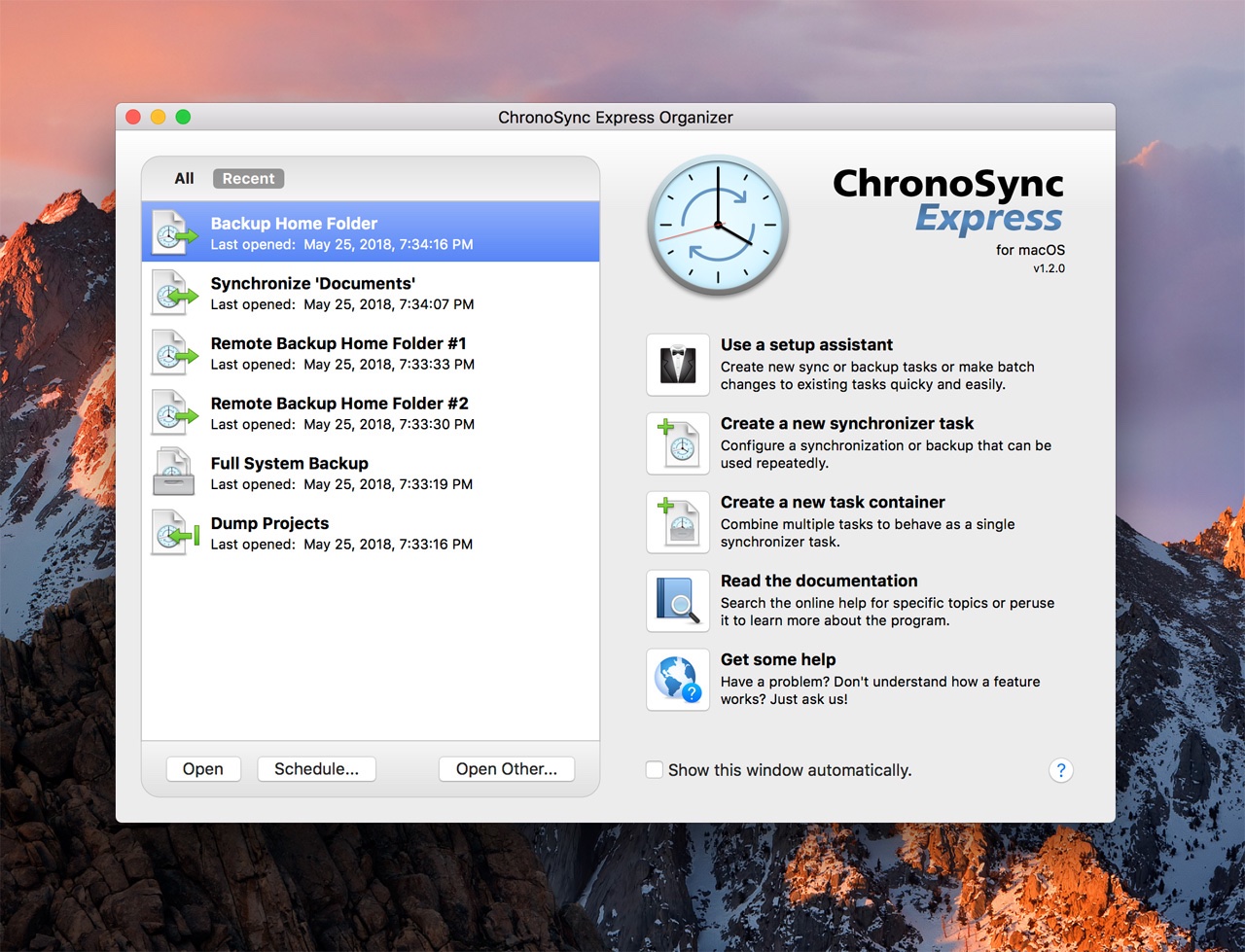Click the Synchronize 'Documents' task icon
Image resolution: width=1245 pixels, height=952 pixels.
[174, 293]
